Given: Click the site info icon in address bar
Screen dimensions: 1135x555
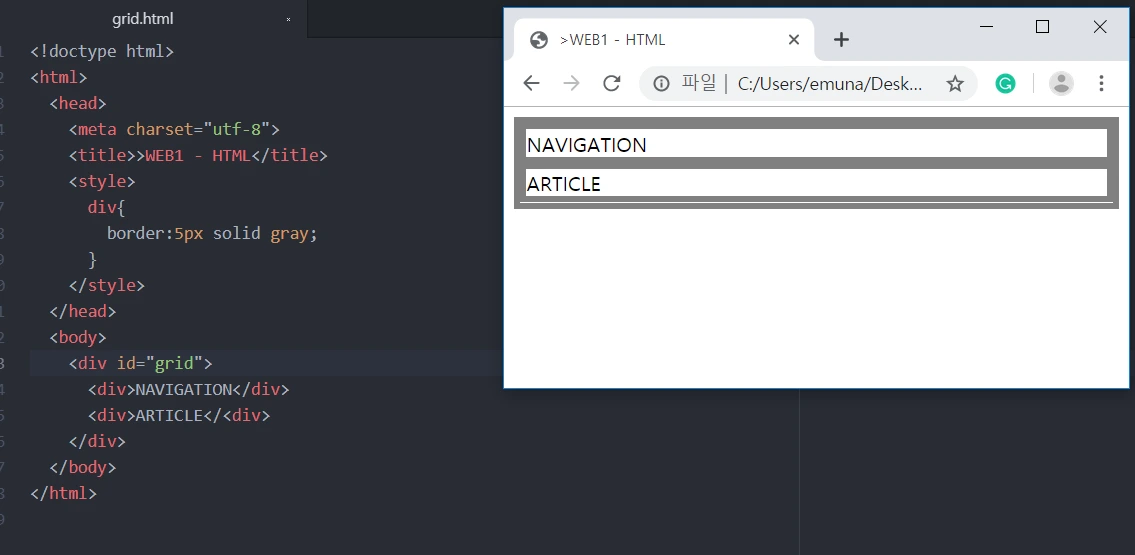Looking at the screenshot, I should pyautogui.click(x=661, y=83).
